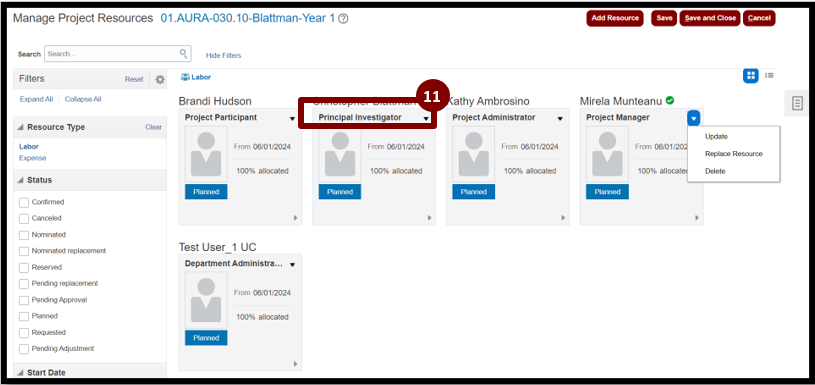Click the Save button
The height and width of the screenshot is (385, 815).
click(664, 18)
